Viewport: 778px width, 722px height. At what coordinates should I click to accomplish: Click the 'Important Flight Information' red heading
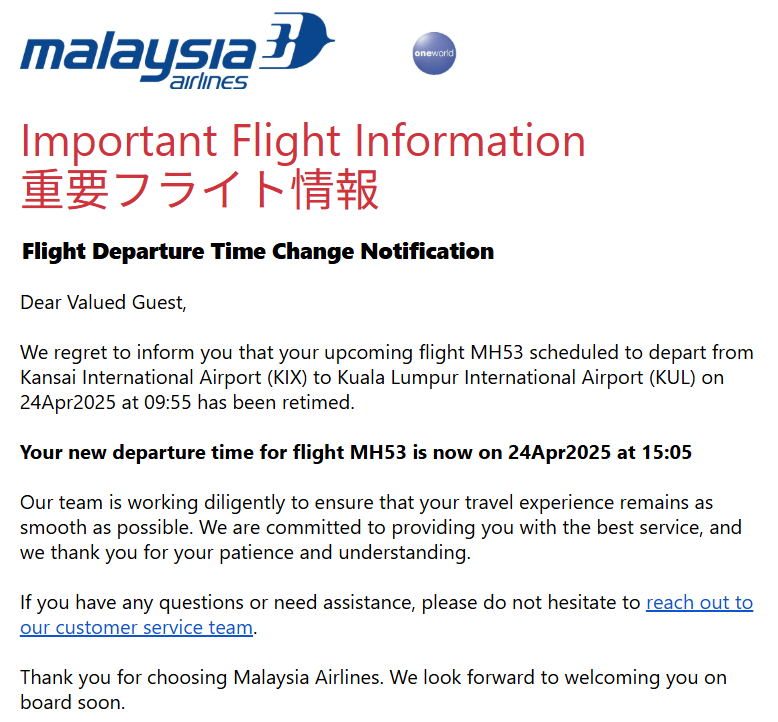click(303, 141)
